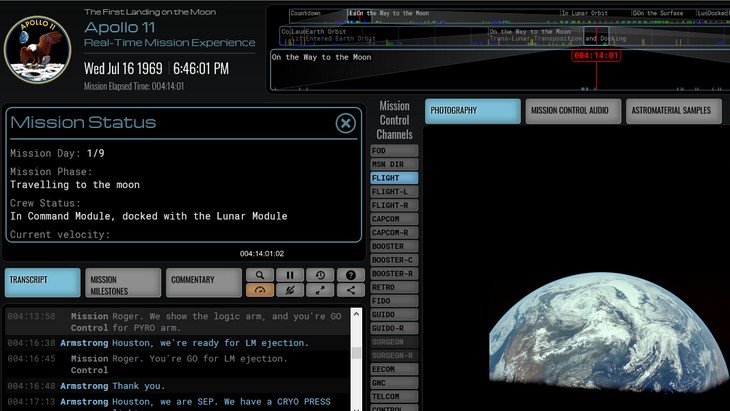Open the help question mark button
The image size is (730, 411).
351,275
